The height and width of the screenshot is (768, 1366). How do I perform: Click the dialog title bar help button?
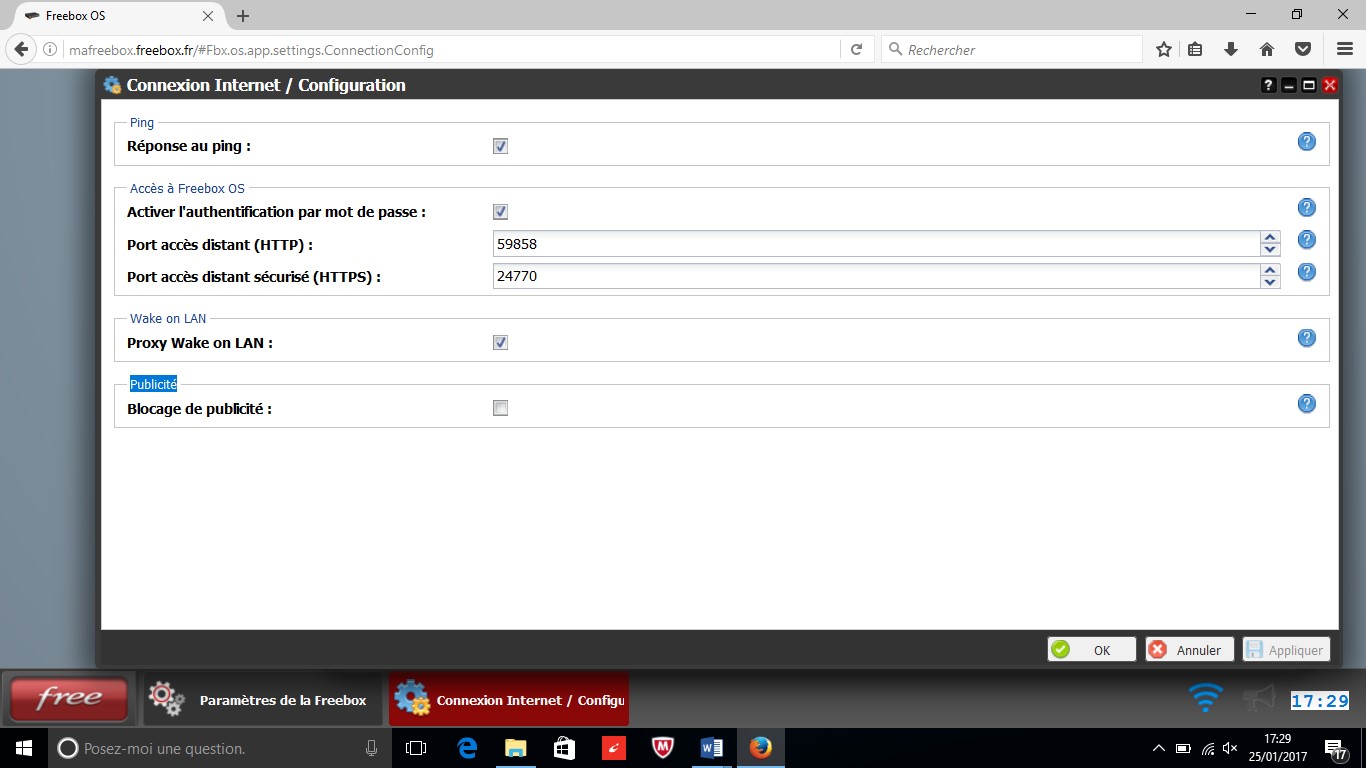(1268, 86)
